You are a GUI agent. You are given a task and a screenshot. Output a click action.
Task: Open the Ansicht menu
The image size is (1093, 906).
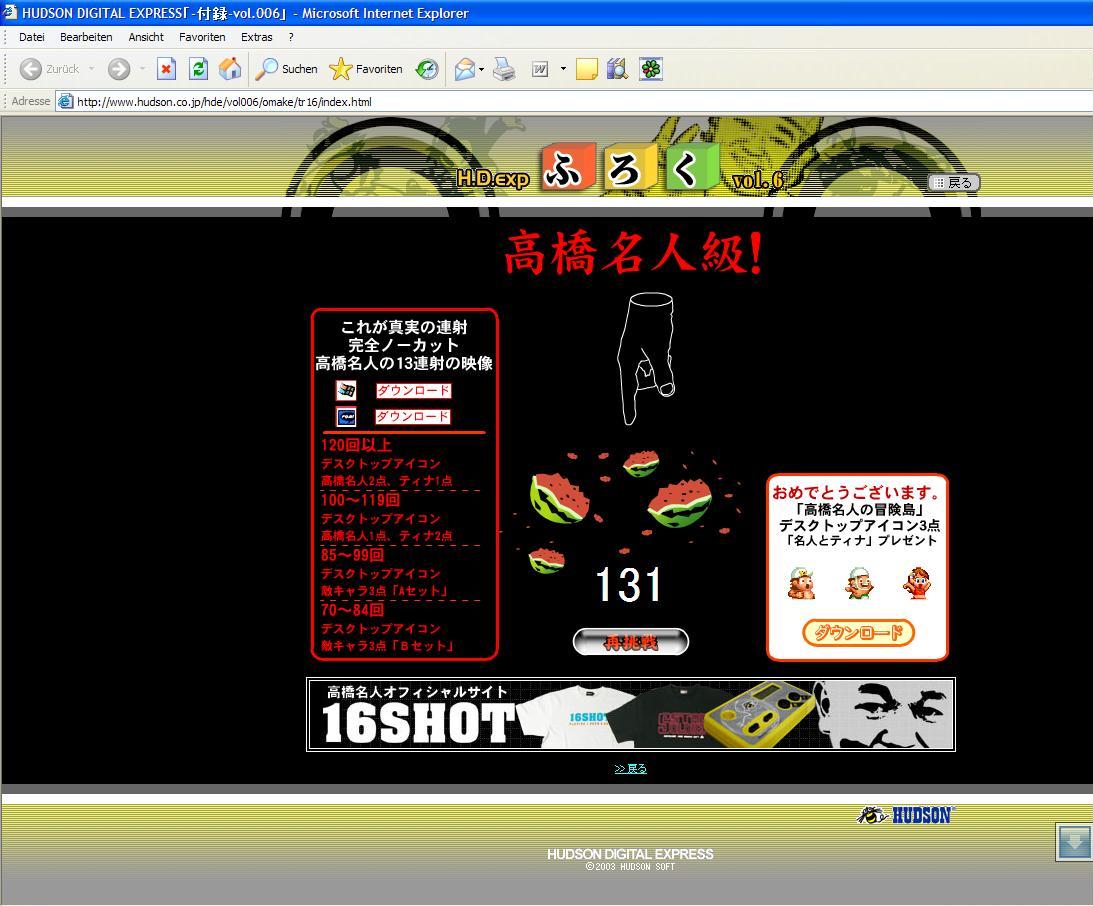click(146, 38)
